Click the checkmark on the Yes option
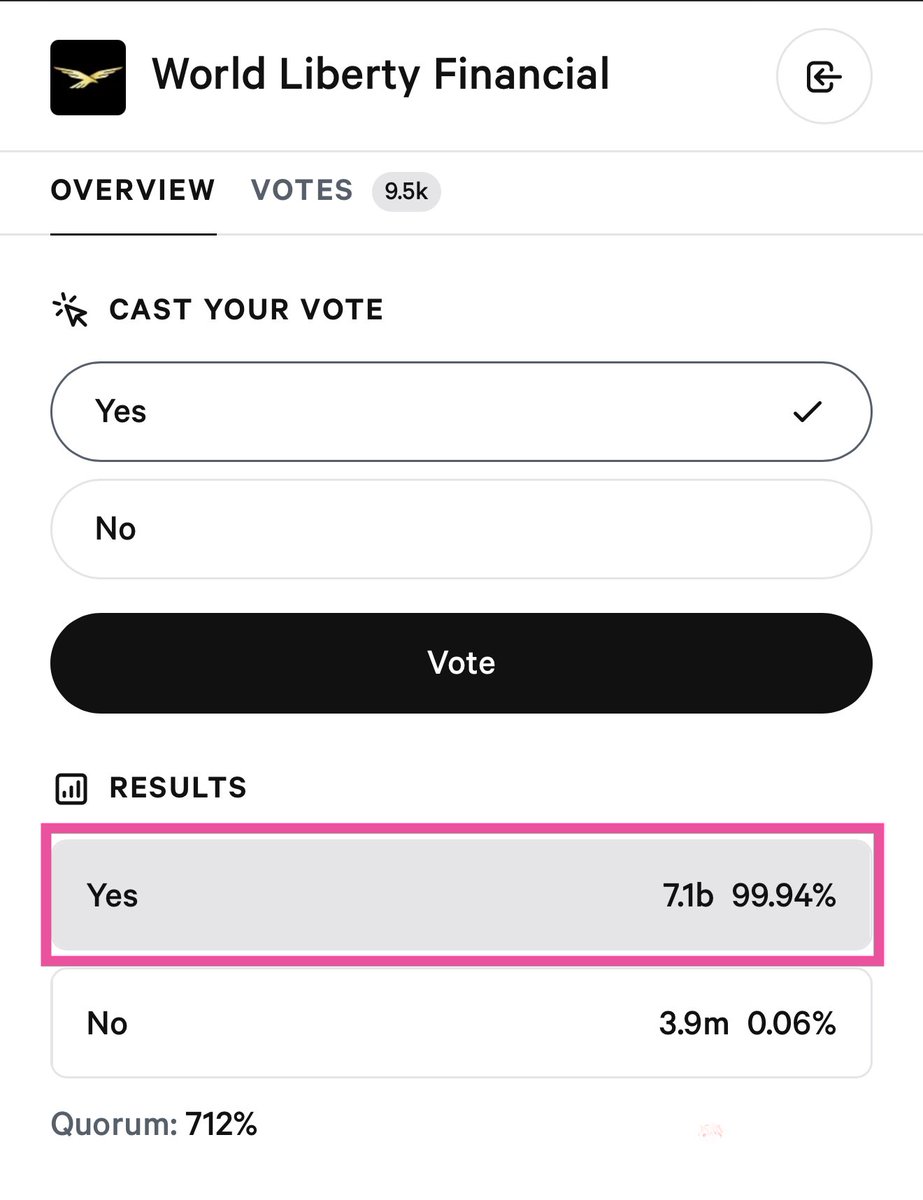 pyautogui.click(x=807, y=411)
